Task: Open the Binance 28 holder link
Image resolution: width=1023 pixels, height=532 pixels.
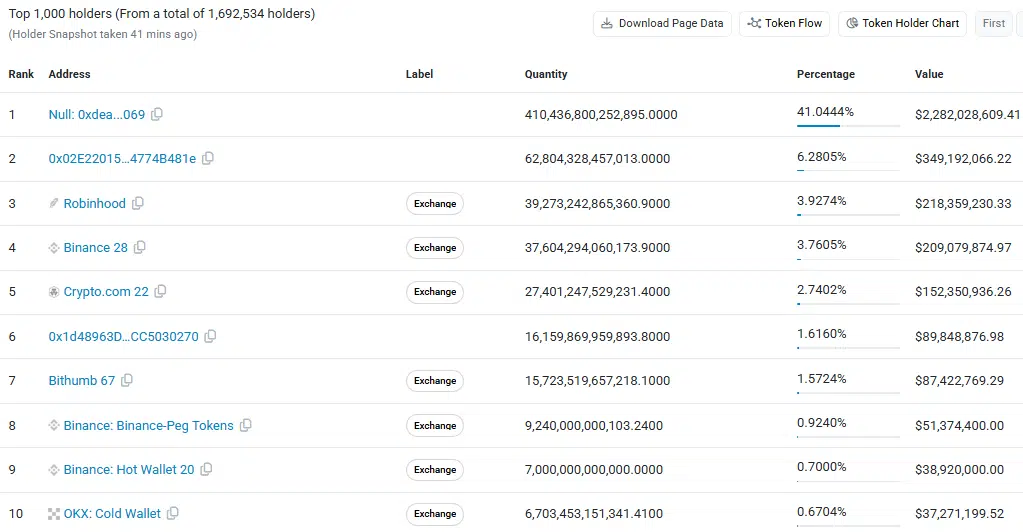Action: (96, 248)
